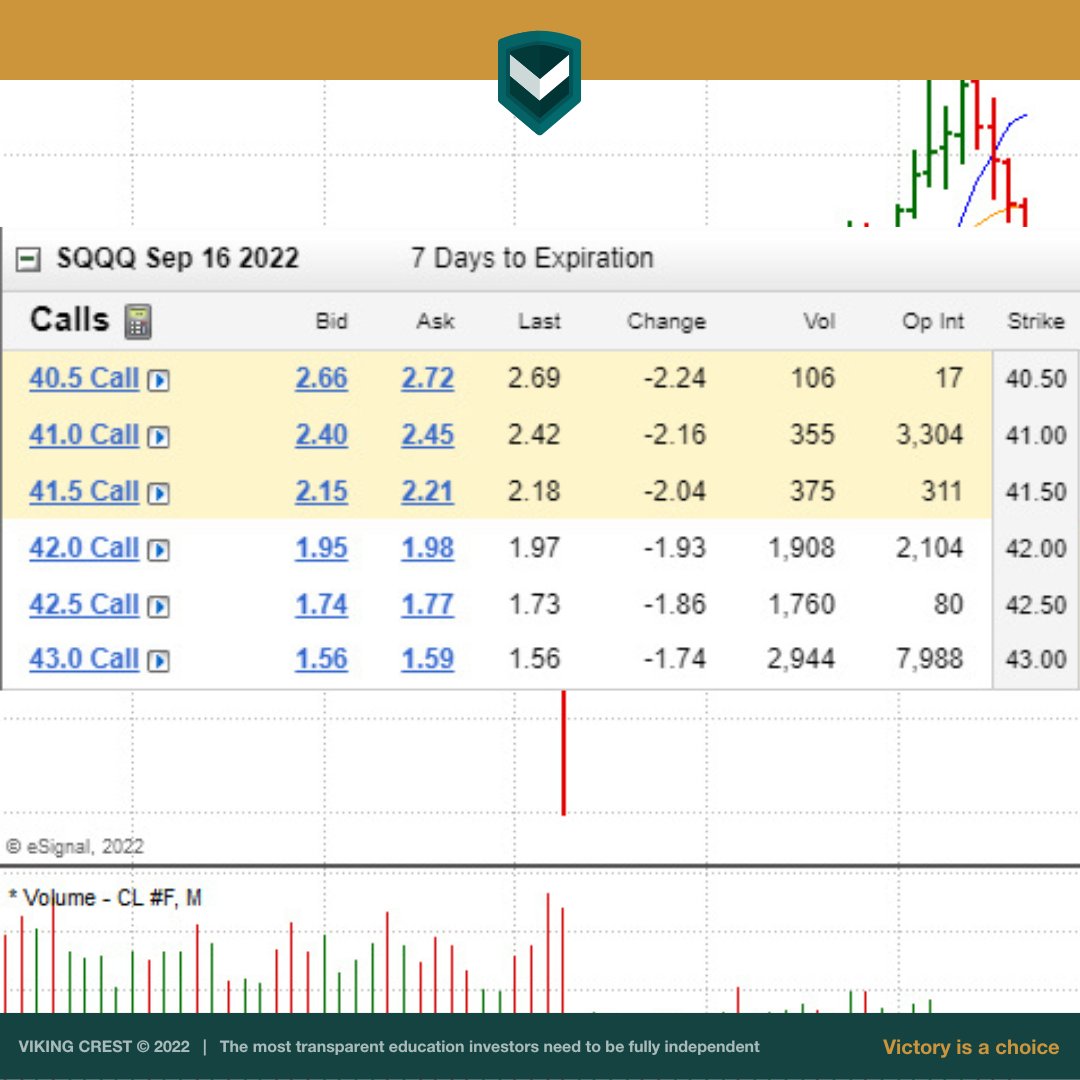Click the Change column header

666,321
